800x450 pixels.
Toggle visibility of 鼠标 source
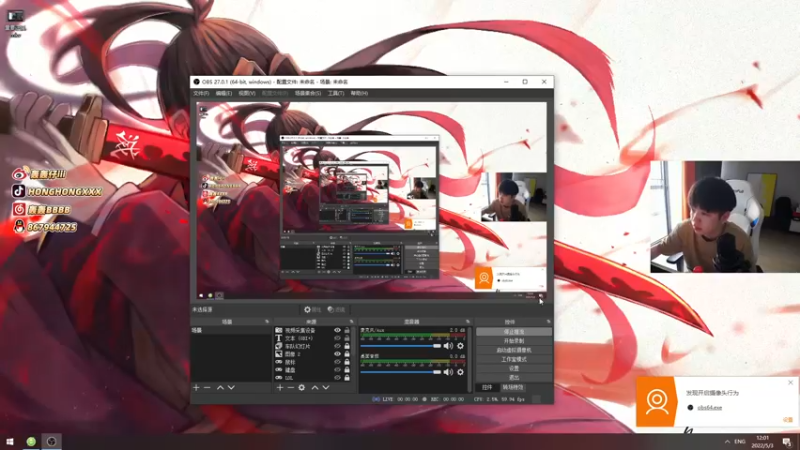tap(337, 362)
